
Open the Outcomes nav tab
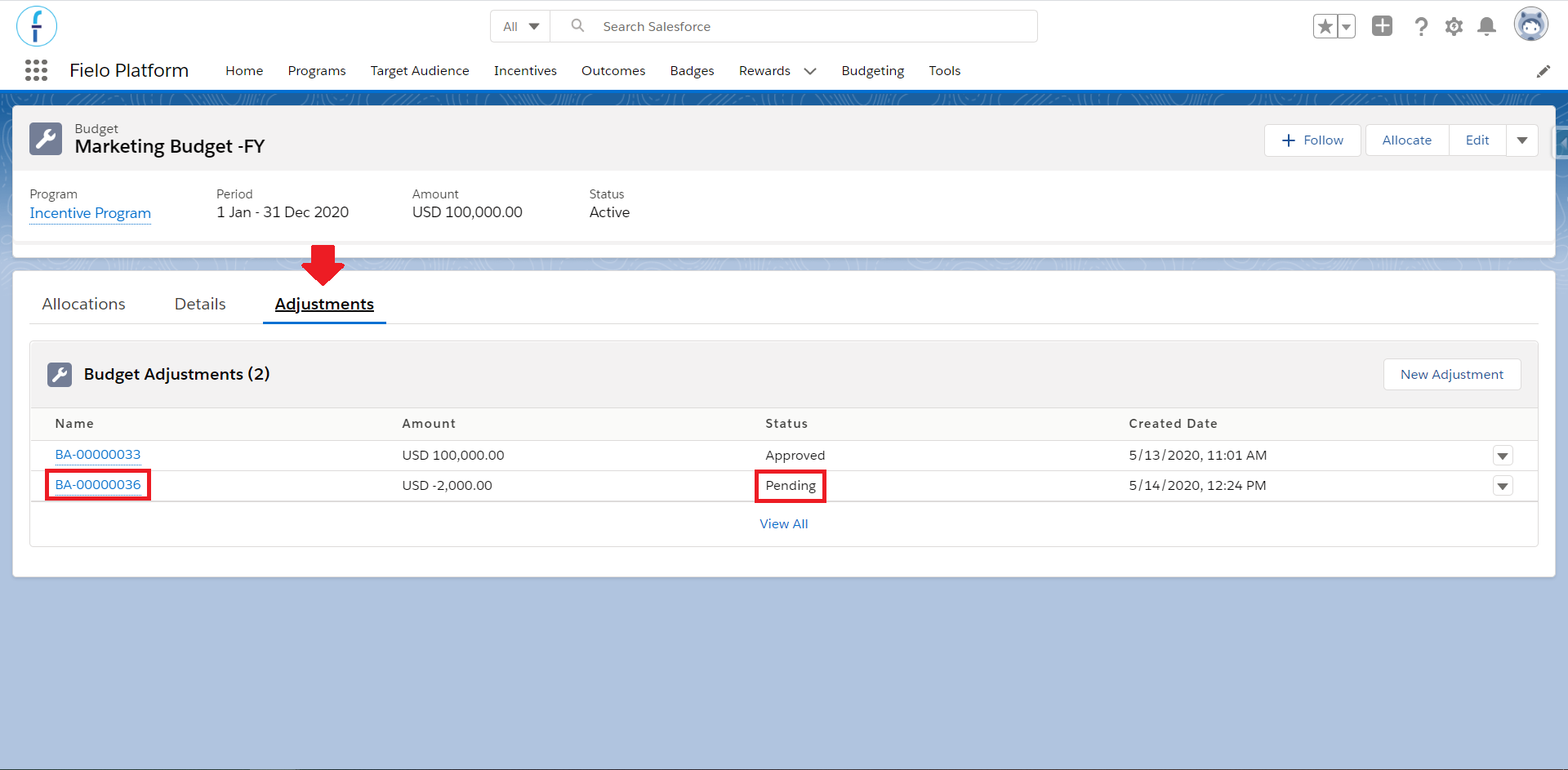click(x=613, y=71)
